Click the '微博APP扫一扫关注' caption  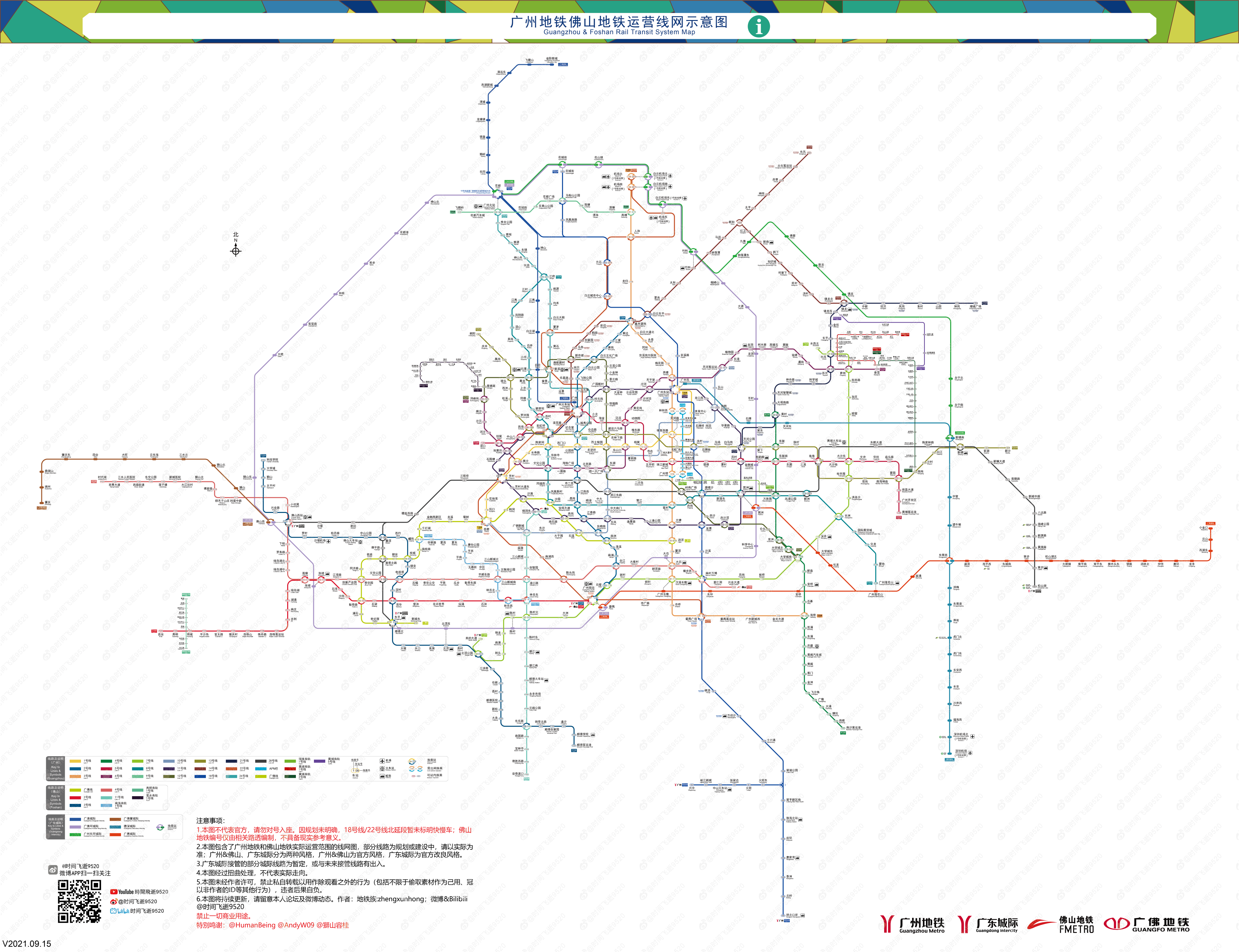pos(85,873)
